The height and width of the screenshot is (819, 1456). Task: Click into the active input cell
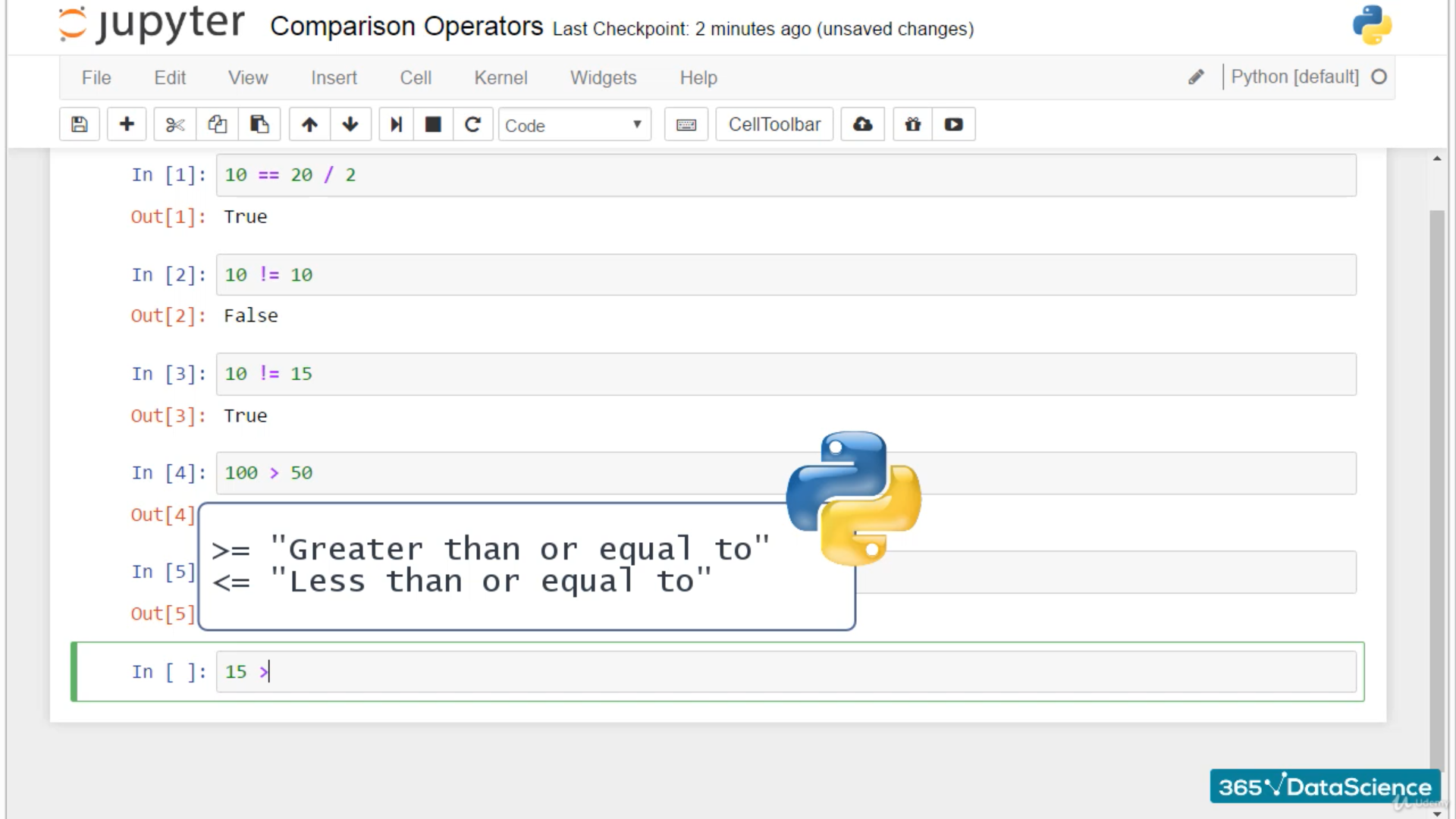786,672
